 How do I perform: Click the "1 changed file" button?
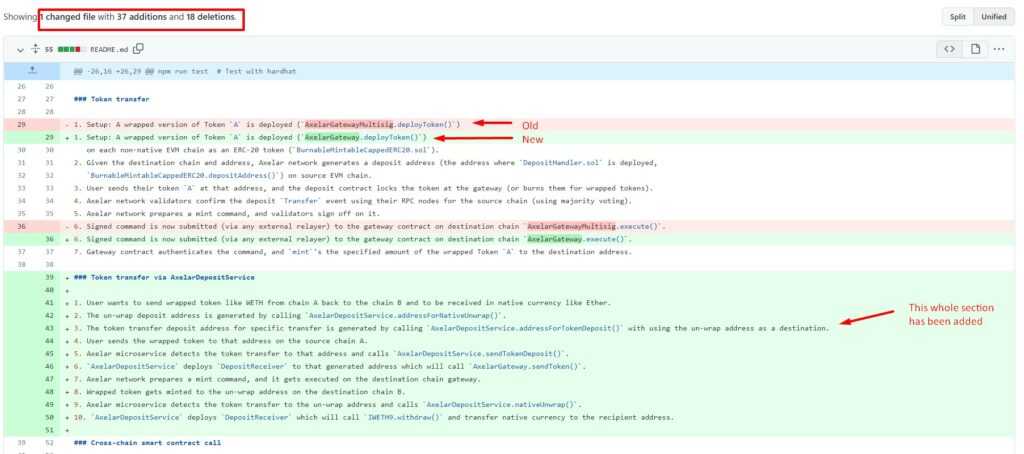[69, 18]
